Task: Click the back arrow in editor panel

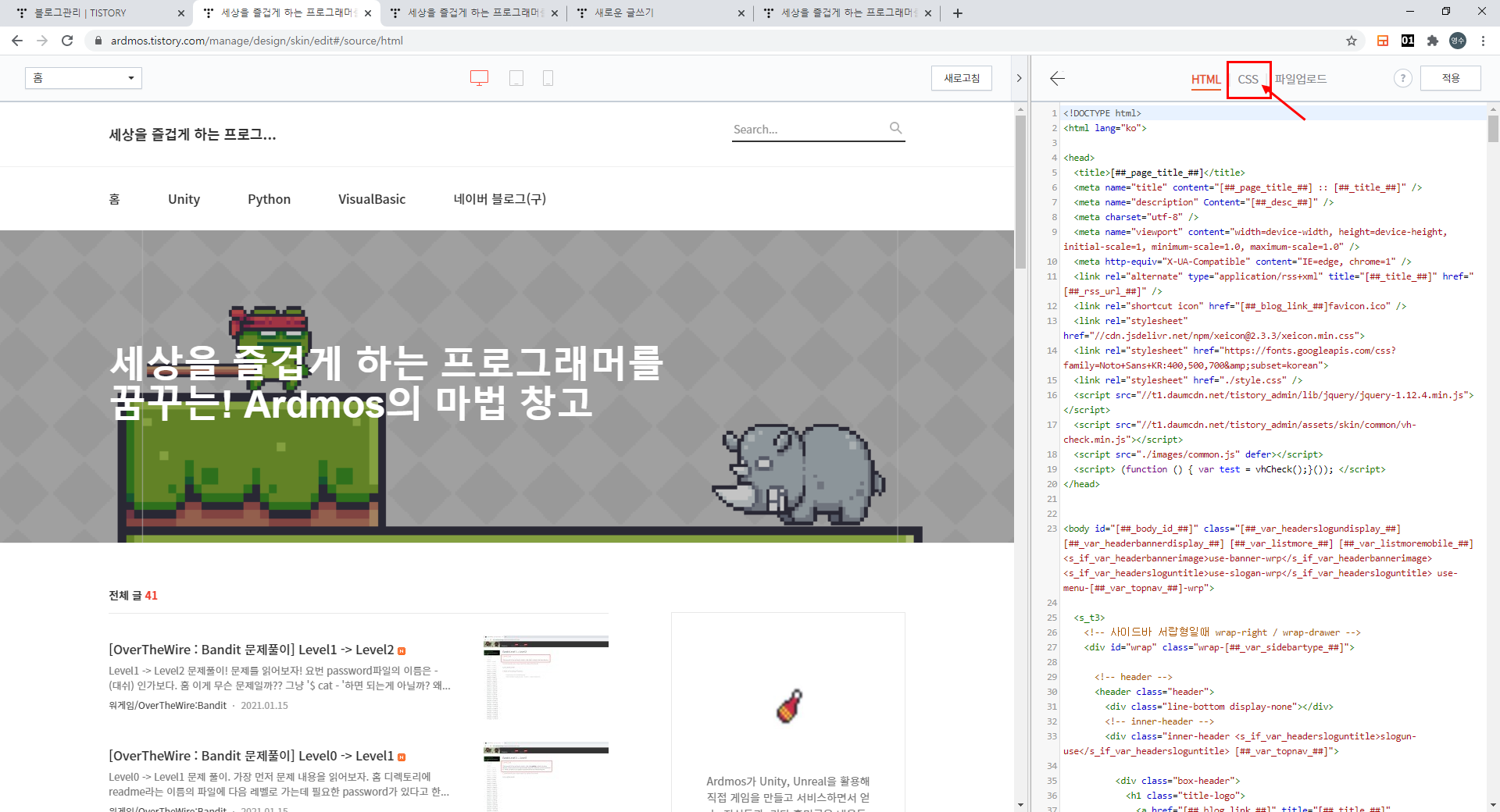Action: point(1057,78)
